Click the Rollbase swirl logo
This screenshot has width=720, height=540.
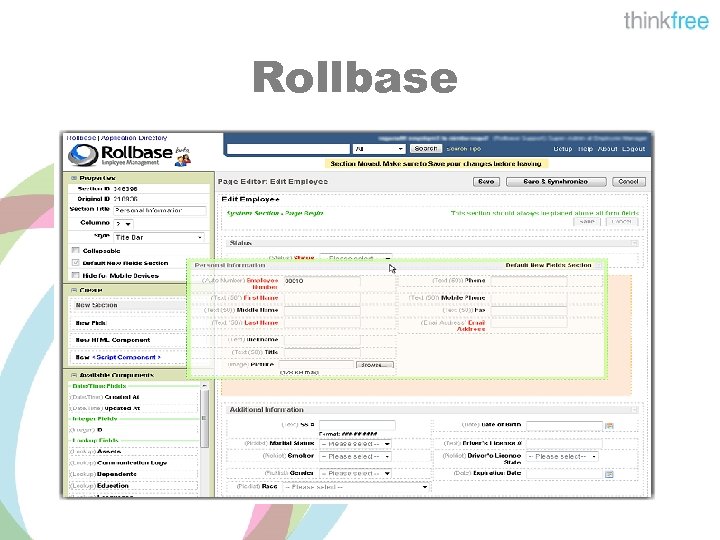pos(83,155)
